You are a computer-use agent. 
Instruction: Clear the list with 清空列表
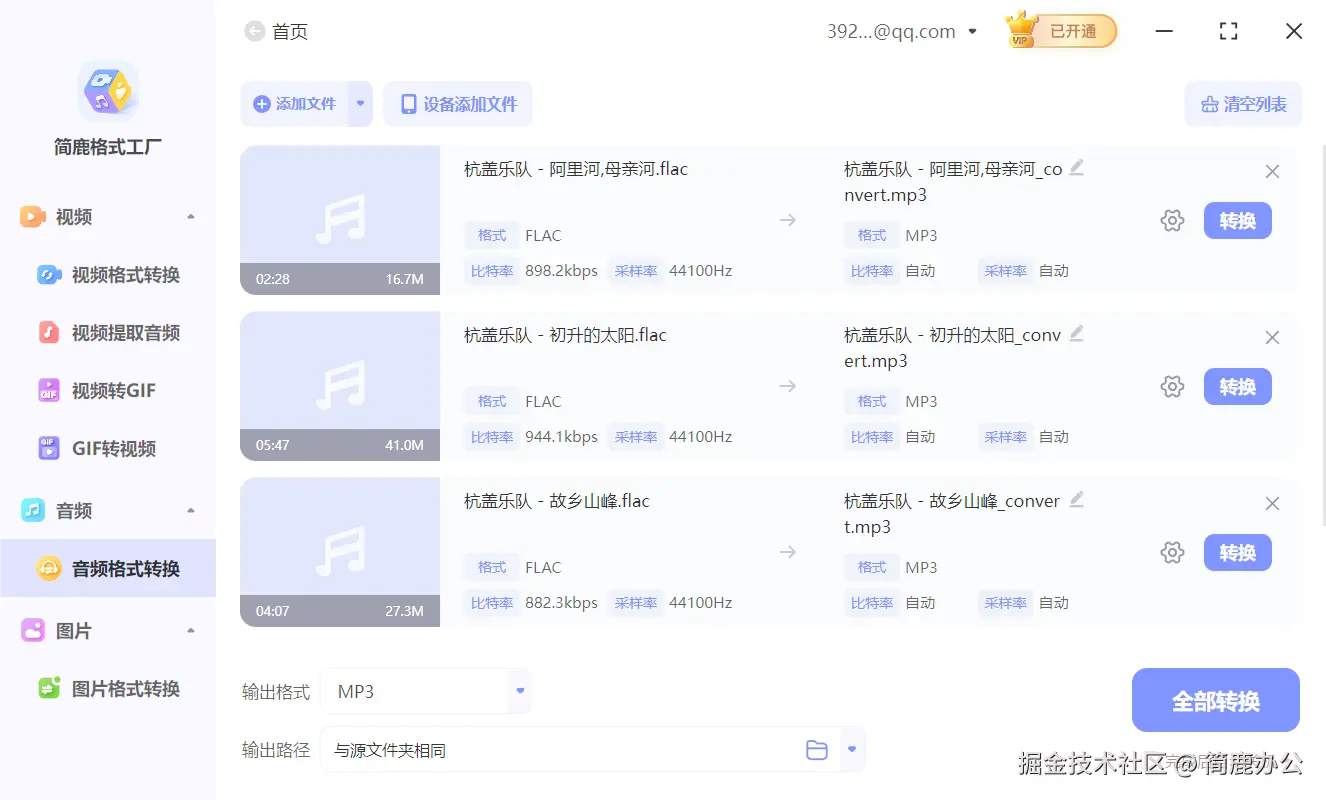click(x=1243, y=103)
